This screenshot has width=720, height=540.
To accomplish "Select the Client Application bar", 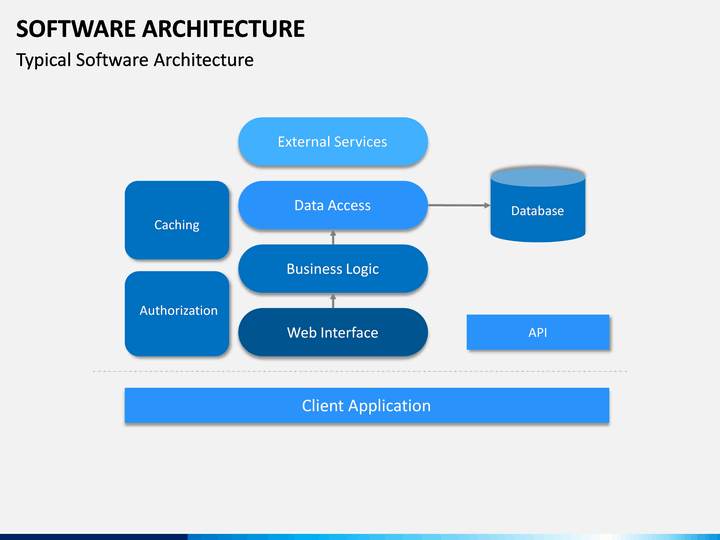I will pyautogui.click(x=367, y=405).
